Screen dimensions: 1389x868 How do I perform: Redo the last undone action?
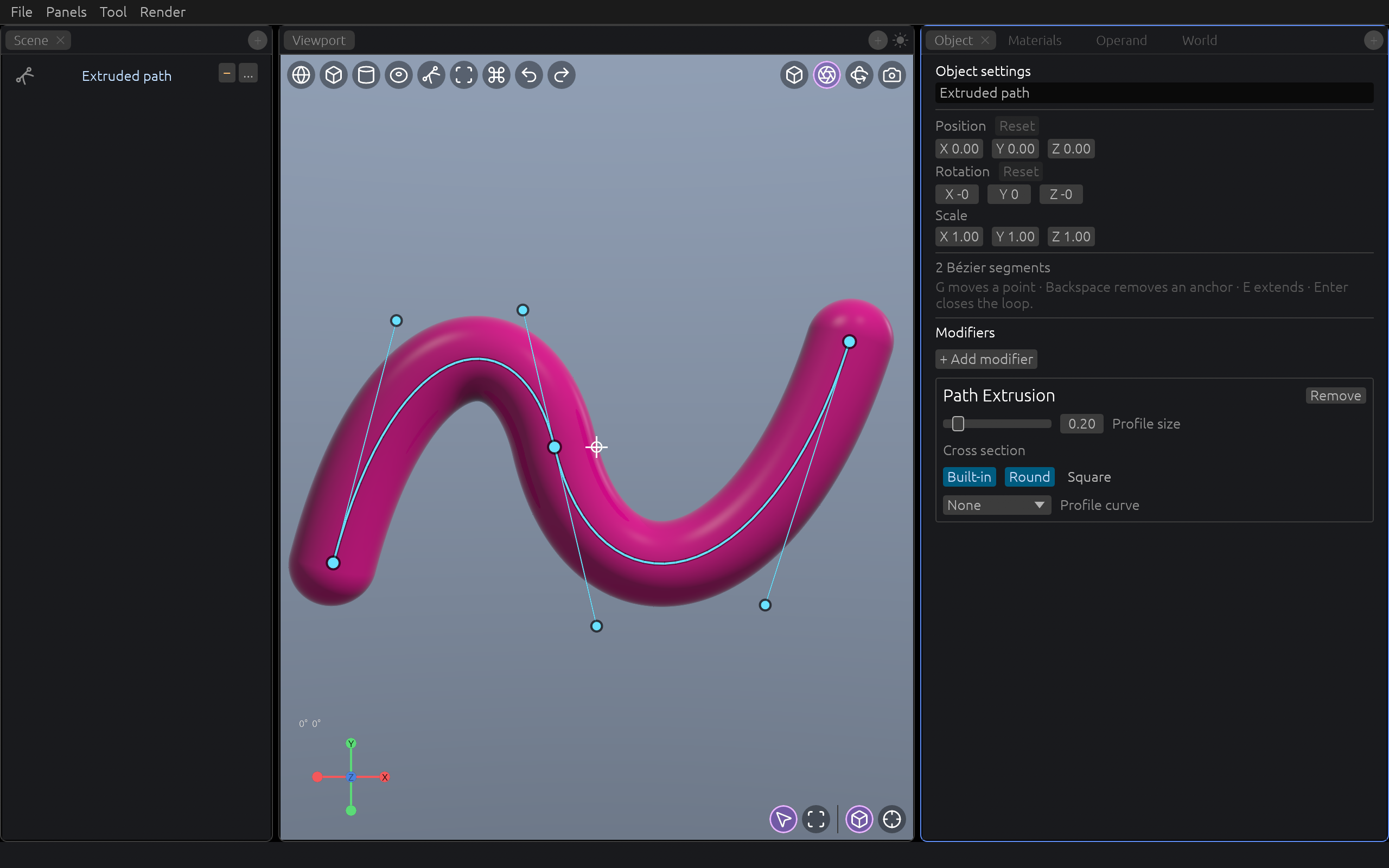pos(562,75)
